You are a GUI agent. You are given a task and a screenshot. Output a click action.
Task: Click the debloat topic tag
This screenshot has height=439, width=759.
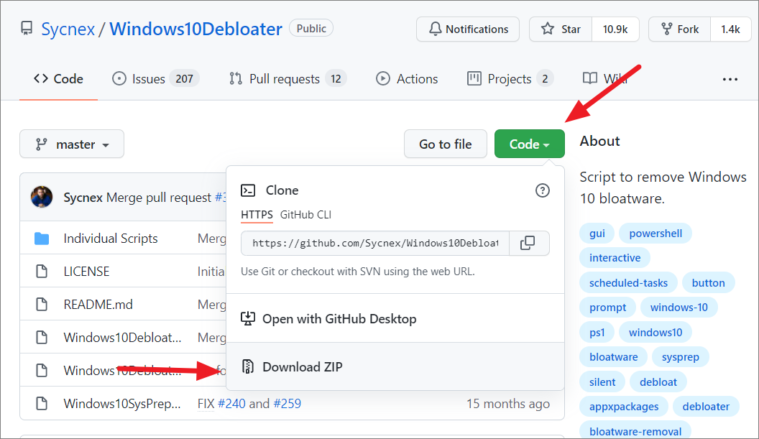(658, 382)
